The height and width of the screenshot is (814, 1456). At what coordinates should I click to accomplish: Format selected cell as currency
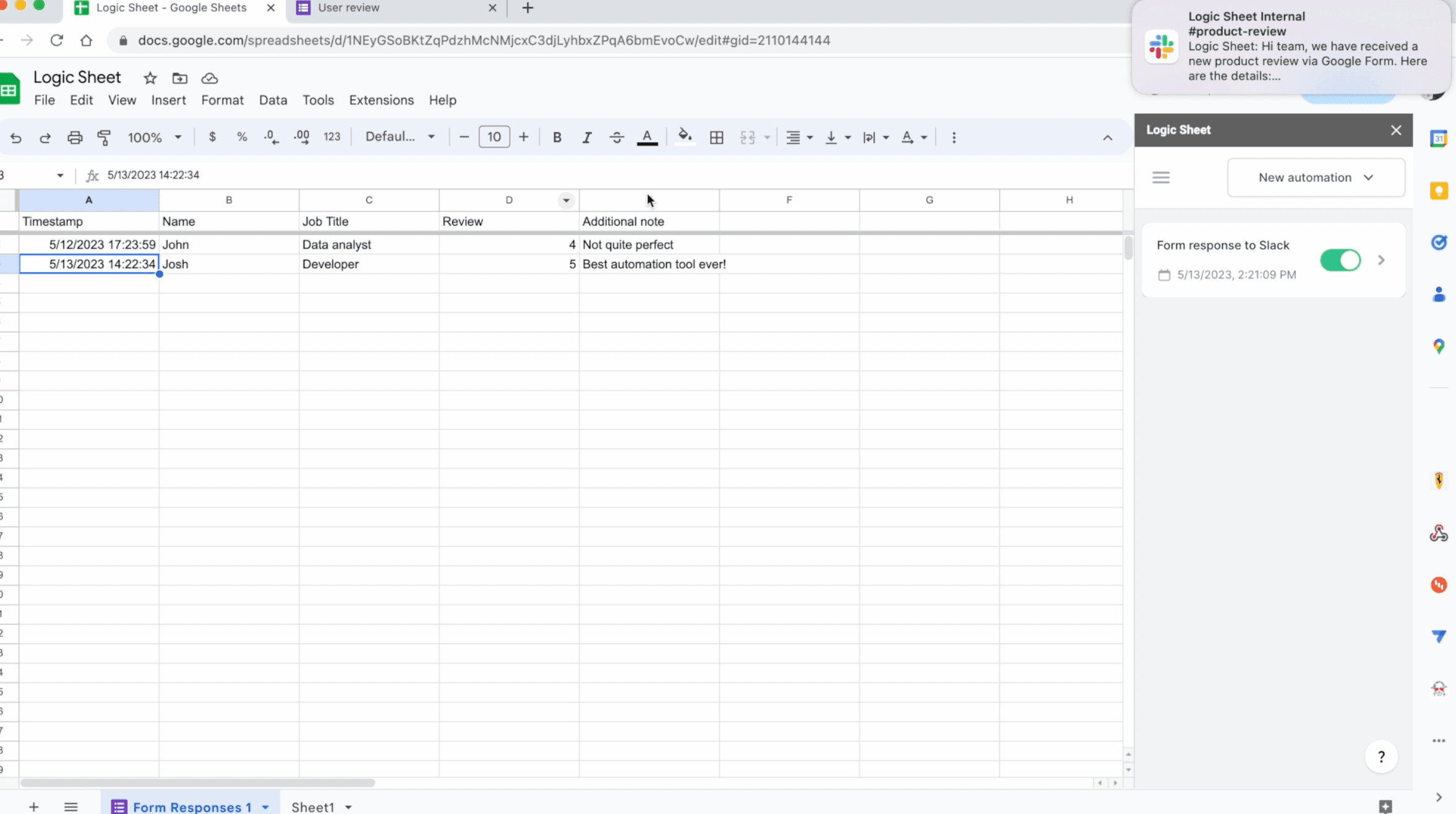coord(213,137)
